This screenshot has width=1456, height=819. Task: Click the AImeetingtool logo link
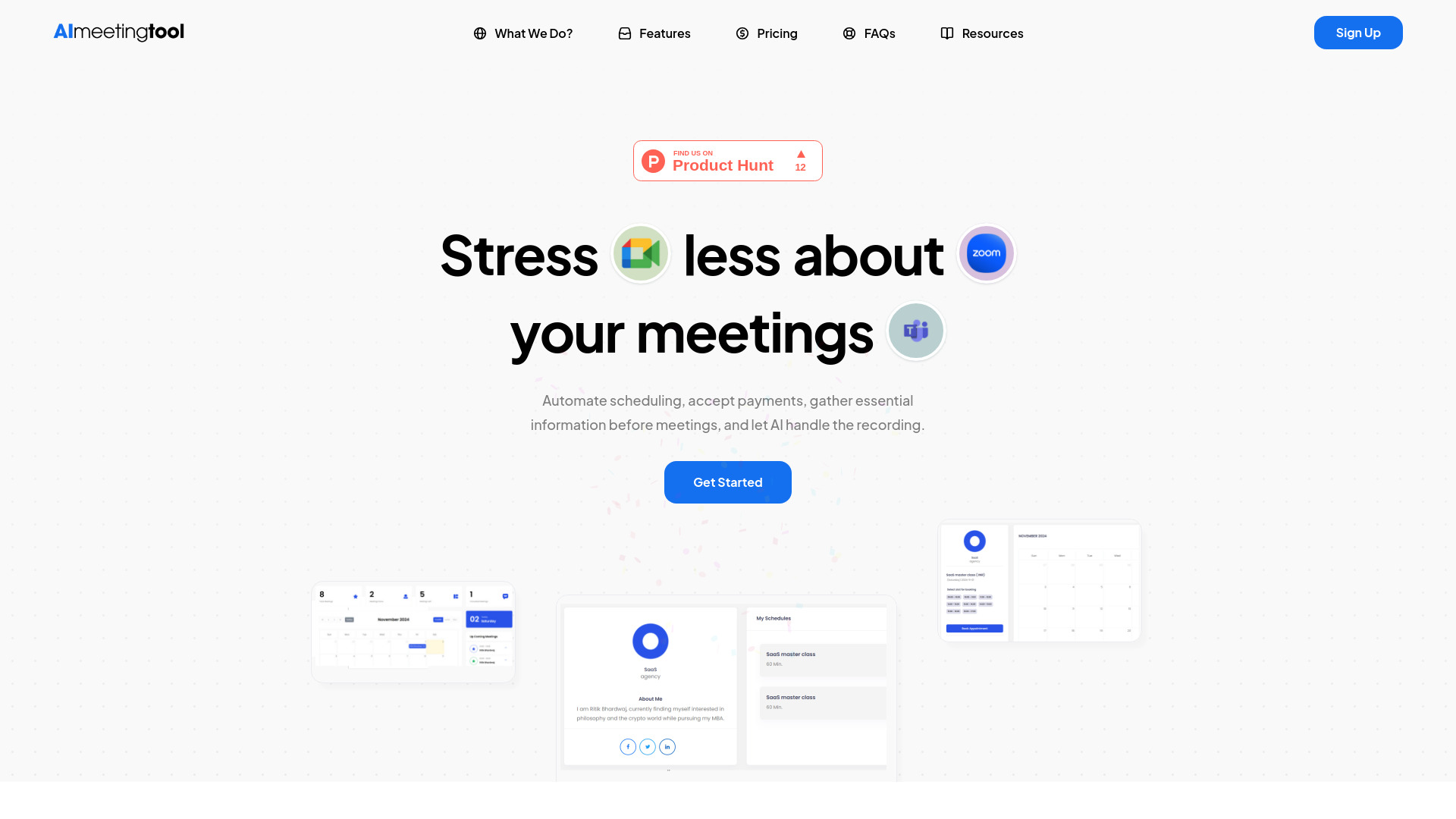[118, 32]
